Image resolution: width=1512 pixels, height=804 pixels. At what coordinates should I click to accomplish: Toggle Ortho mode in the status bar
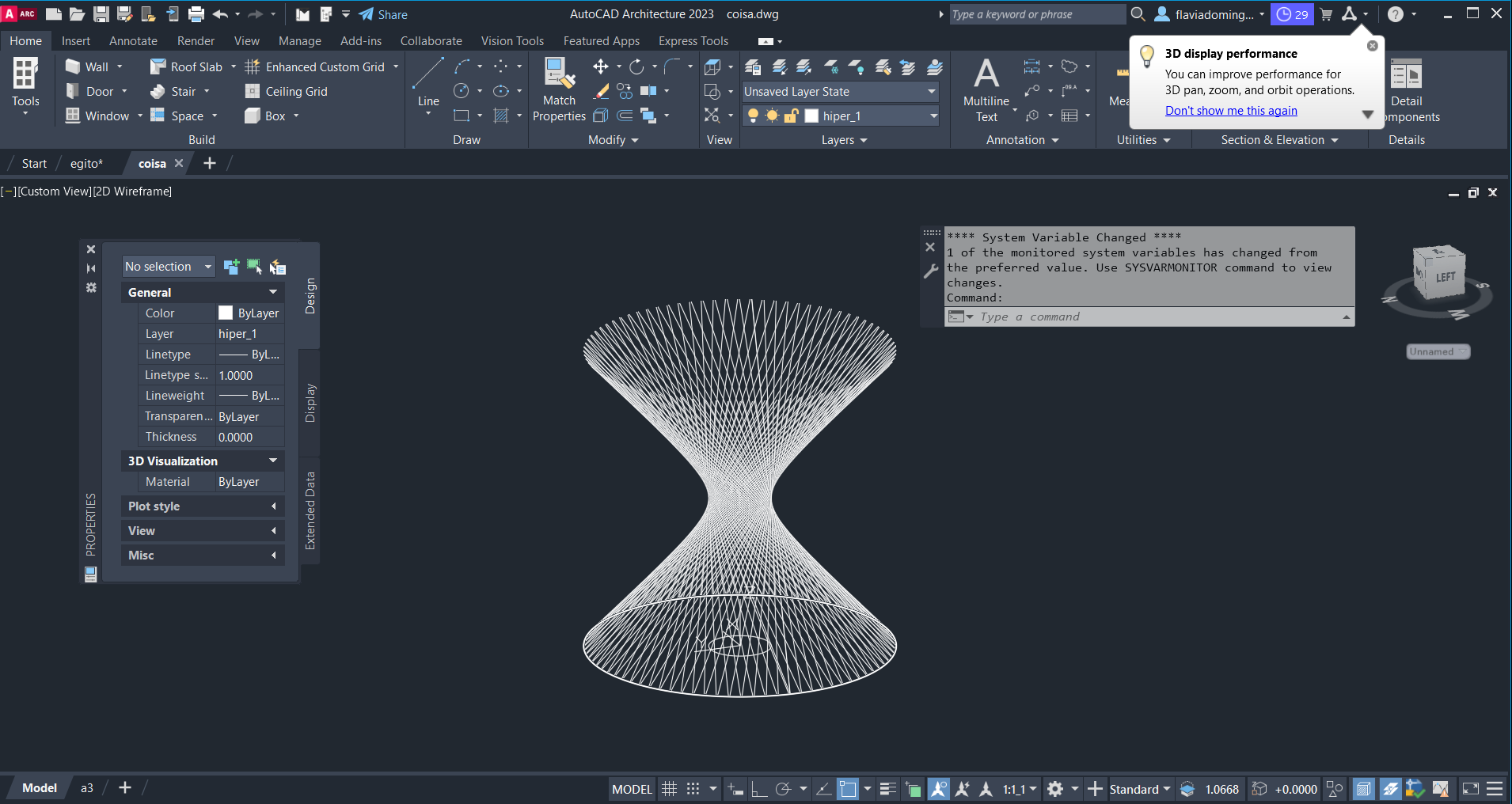759,789
